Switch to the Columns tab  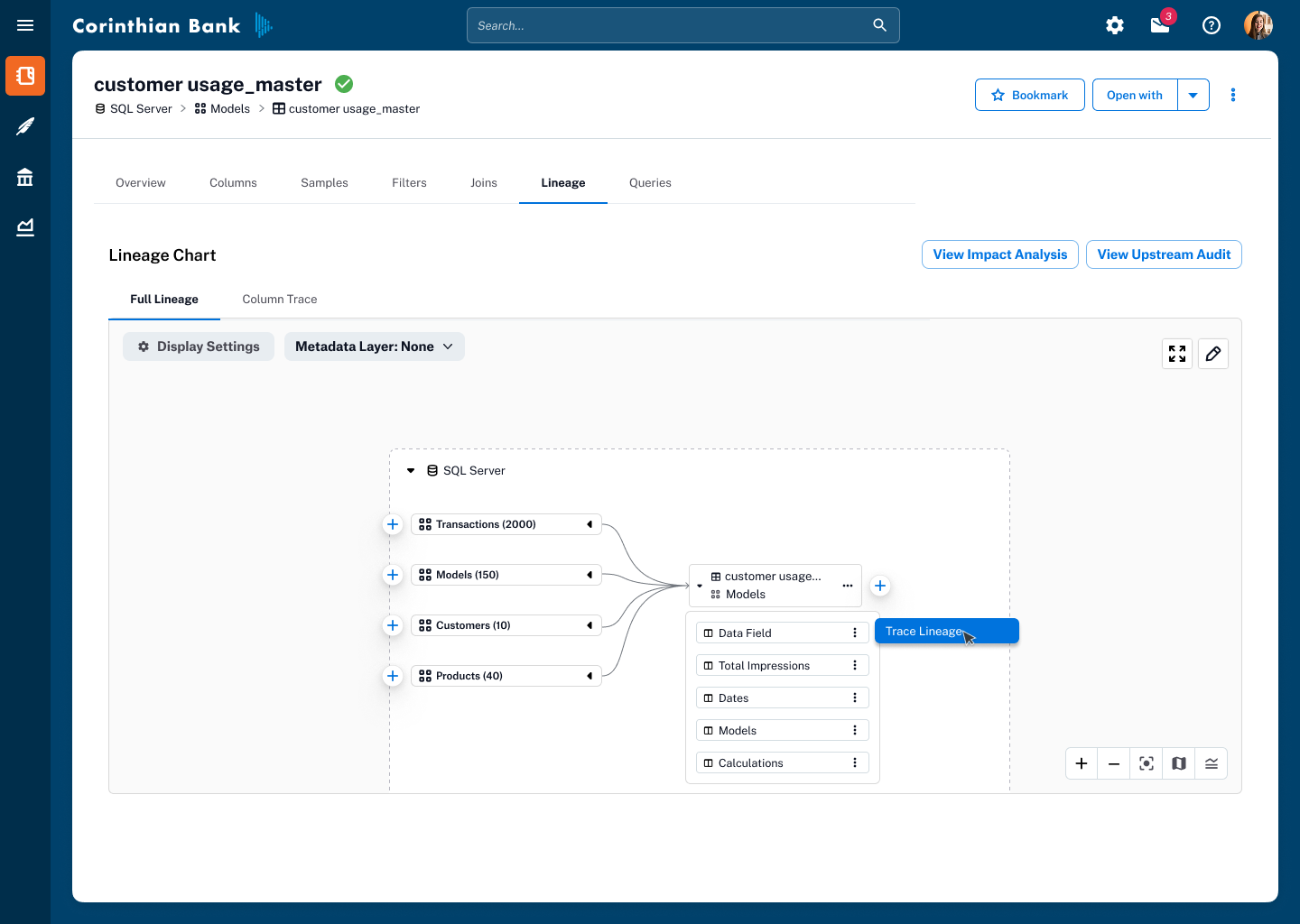(x=233, y=182)
